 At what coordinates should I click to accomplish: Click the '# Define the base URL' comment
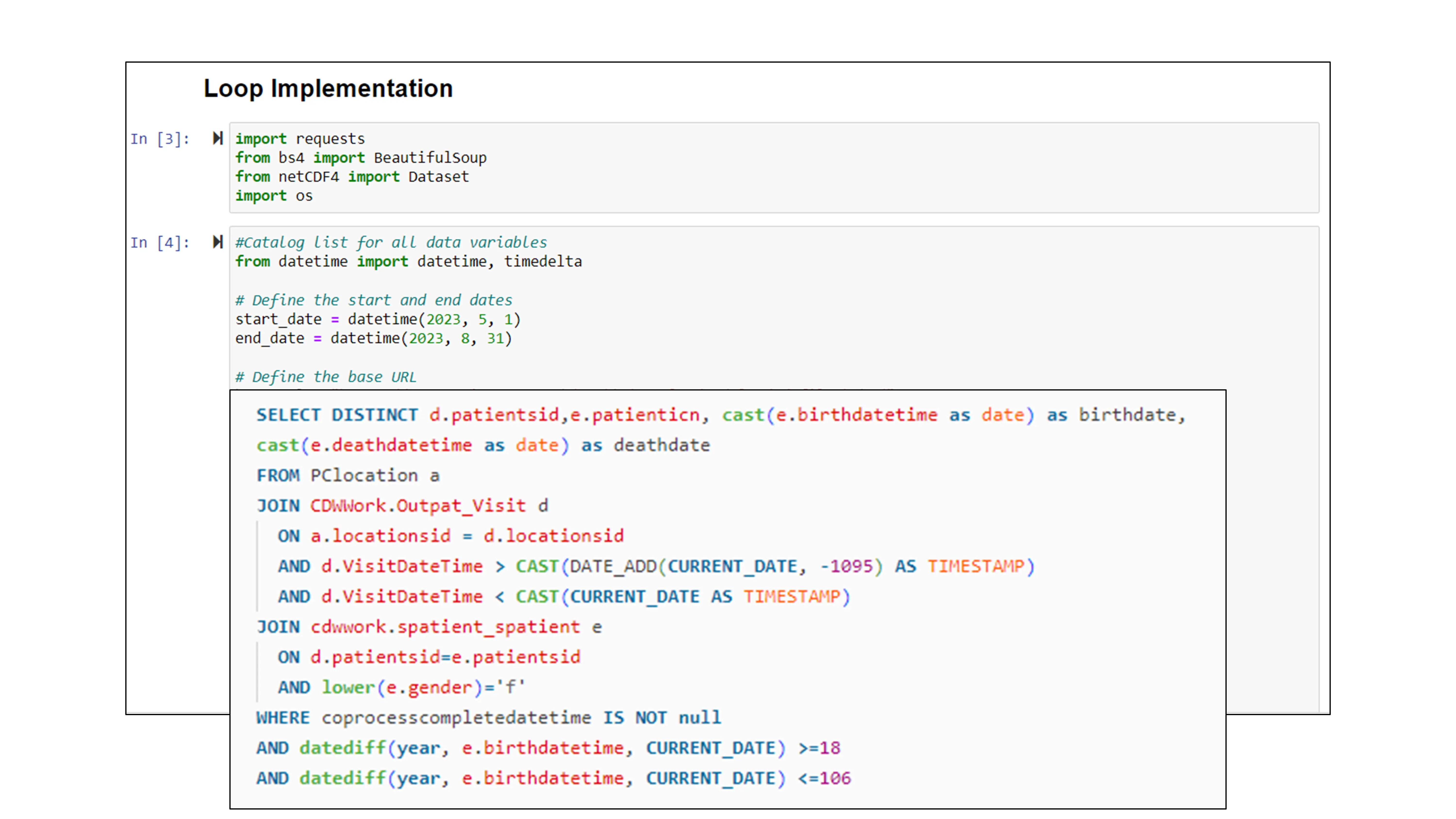326,377
